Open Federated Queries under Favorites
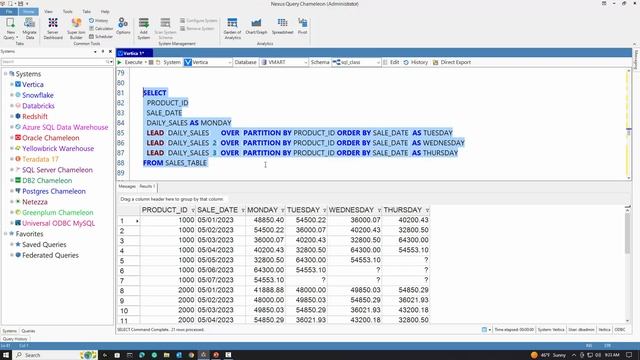The height and width of the screenshot is (360, 640). (x=50, y=255)
